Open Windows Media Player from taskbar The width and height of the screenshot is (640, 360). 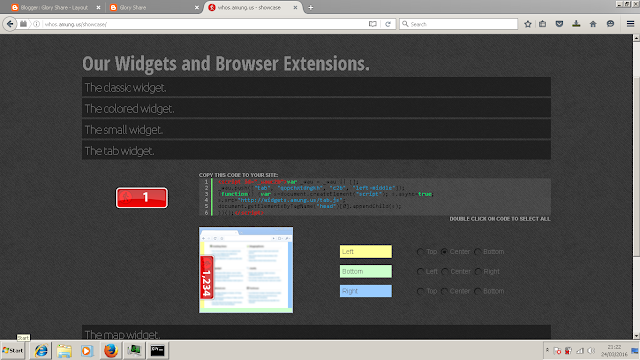click(87, 351)
